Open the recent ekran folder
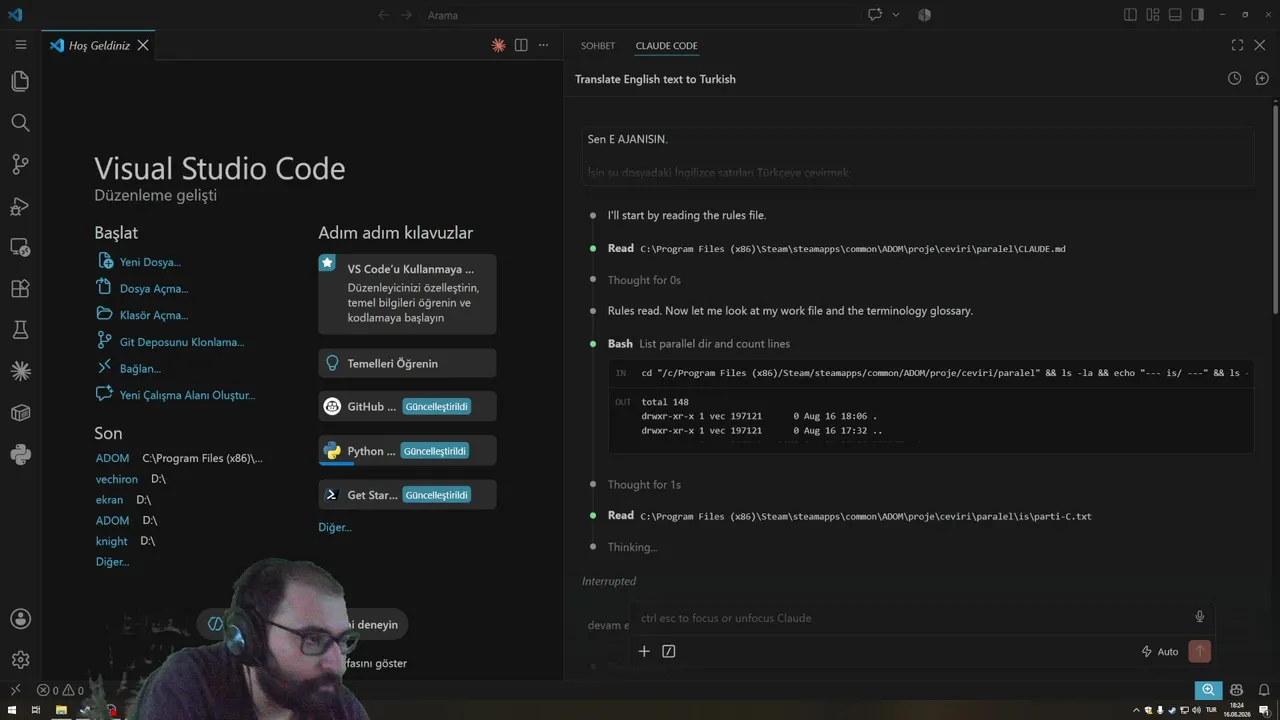This screenshot has height=720, width=1280. [x=109, y=500]
